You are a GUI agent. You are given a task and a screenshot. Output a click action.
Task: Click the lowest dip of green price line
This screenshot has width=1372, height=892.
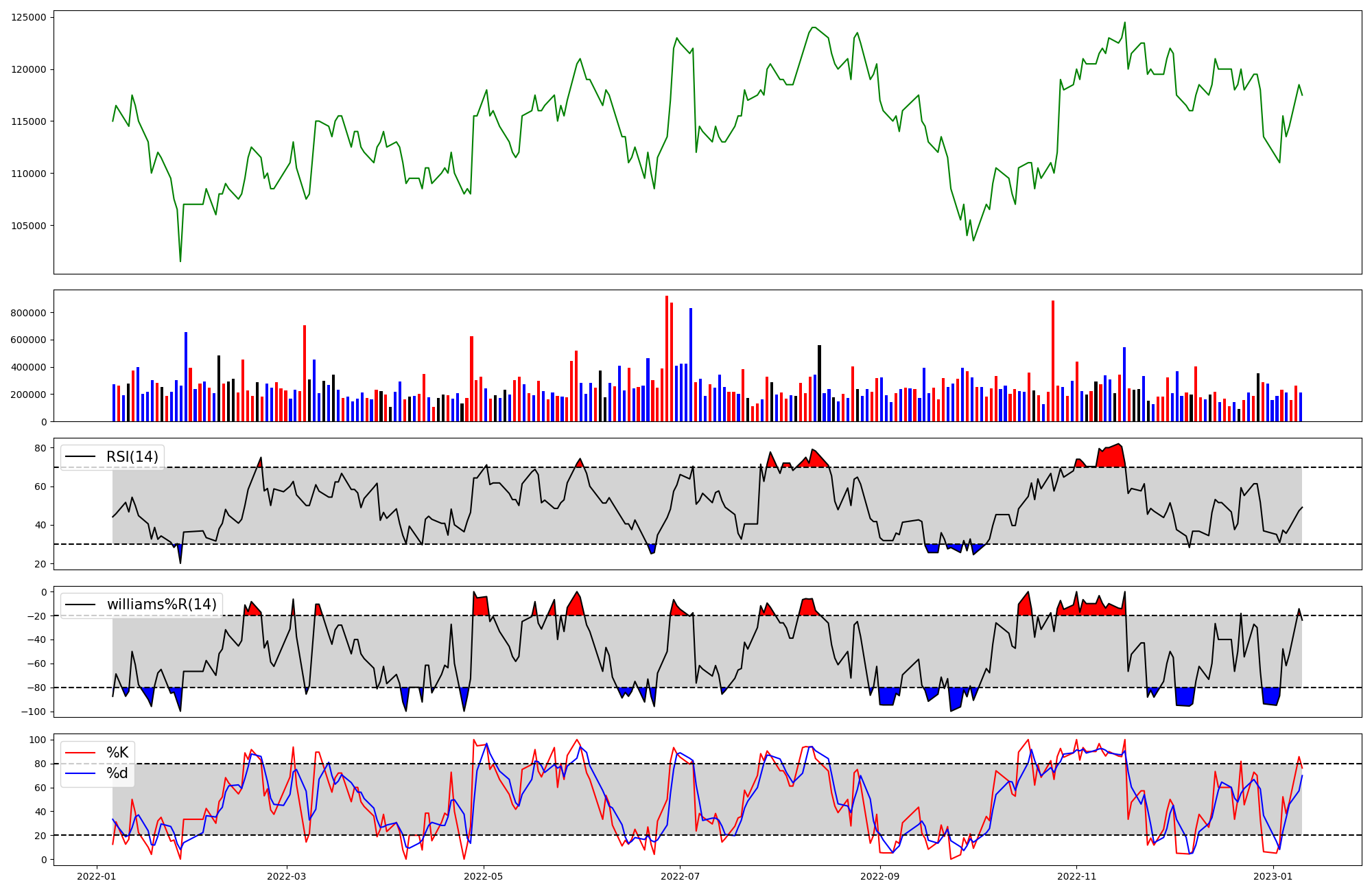pyautogui.click(x=180, y=261)
